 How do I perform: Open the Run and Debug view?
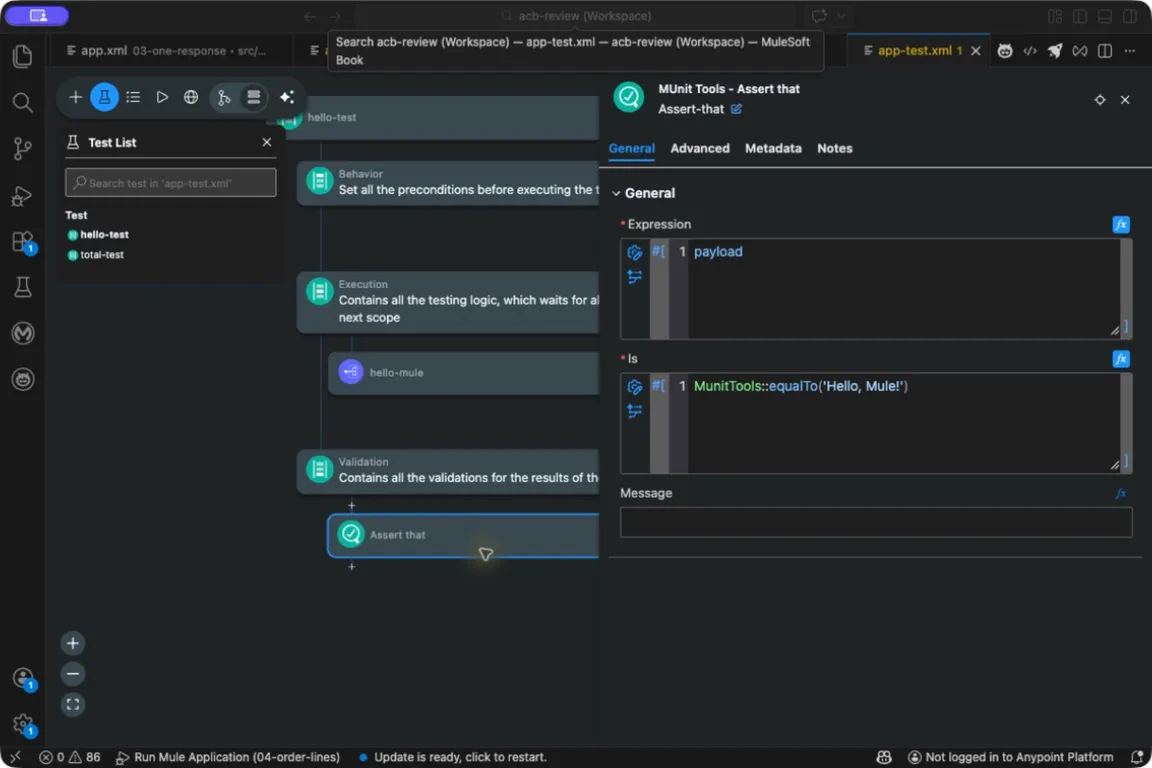pos(23,195)
